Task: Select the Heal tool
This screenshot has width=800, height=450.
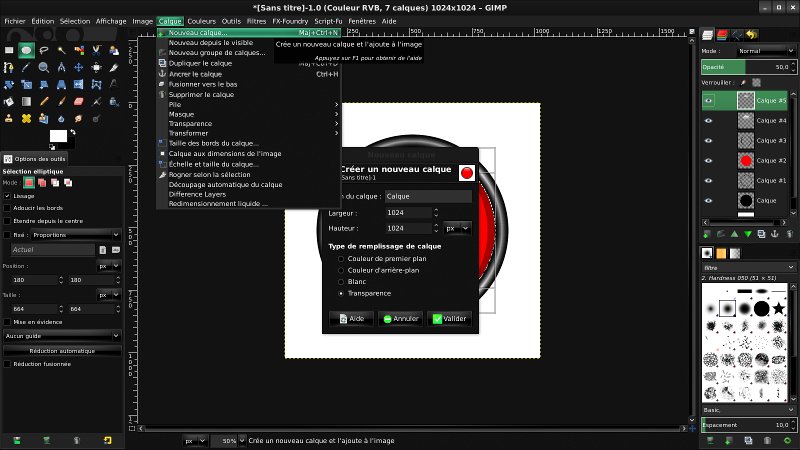Action: (x=27, y=118)
